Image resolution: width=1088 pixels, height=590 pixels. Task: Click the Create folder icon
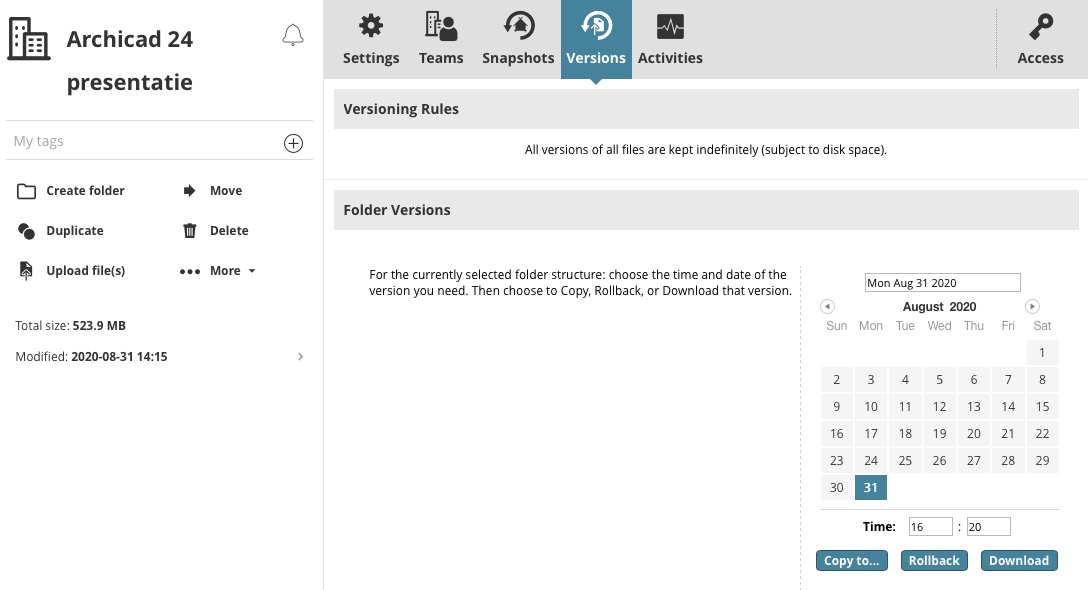click(x=26, y=191)
